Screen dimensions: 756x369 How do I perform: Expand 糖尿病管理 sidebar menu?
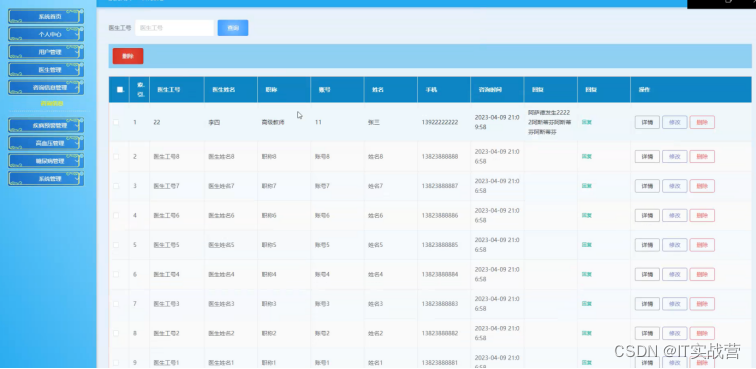click(46, 161)
